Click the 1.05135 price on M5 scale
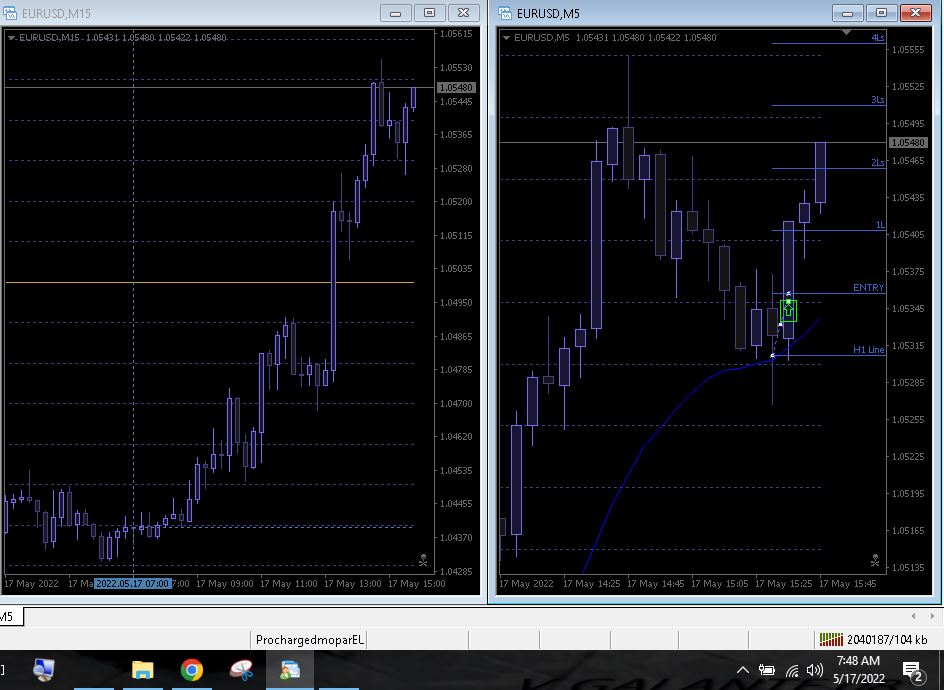This screenshot has width=944, height=690. click(x=908, y=567)
